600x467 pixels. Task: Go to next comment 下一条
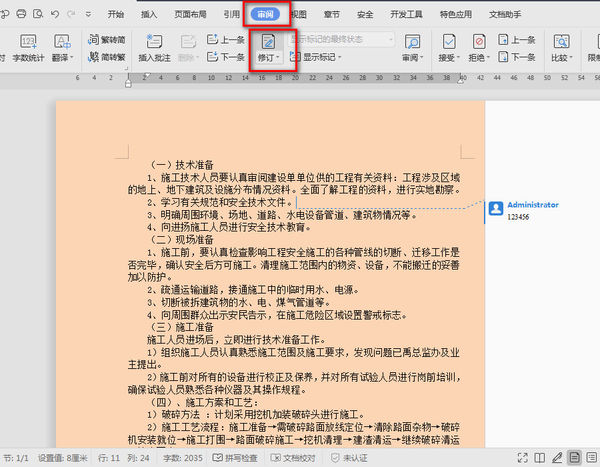pos(225,57)
